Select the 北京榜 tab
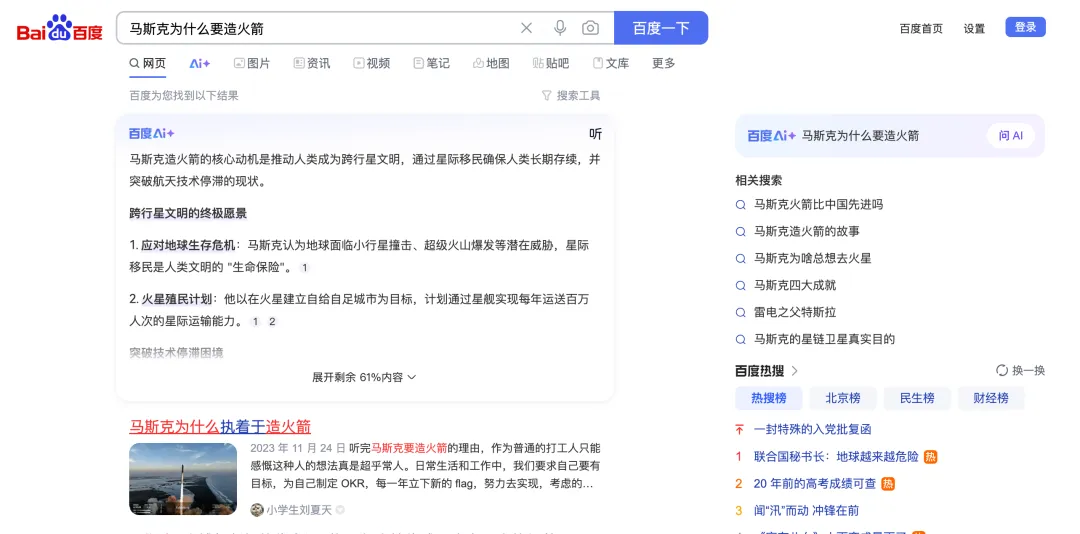Viewport: 1080px width, 534px height. coord(842,398)
